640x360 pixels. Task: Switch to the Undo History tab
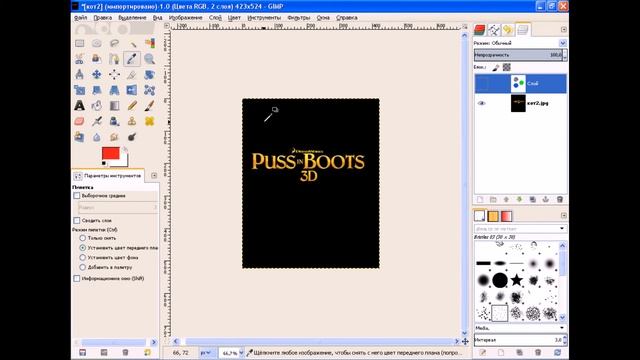tap(507, 29)
